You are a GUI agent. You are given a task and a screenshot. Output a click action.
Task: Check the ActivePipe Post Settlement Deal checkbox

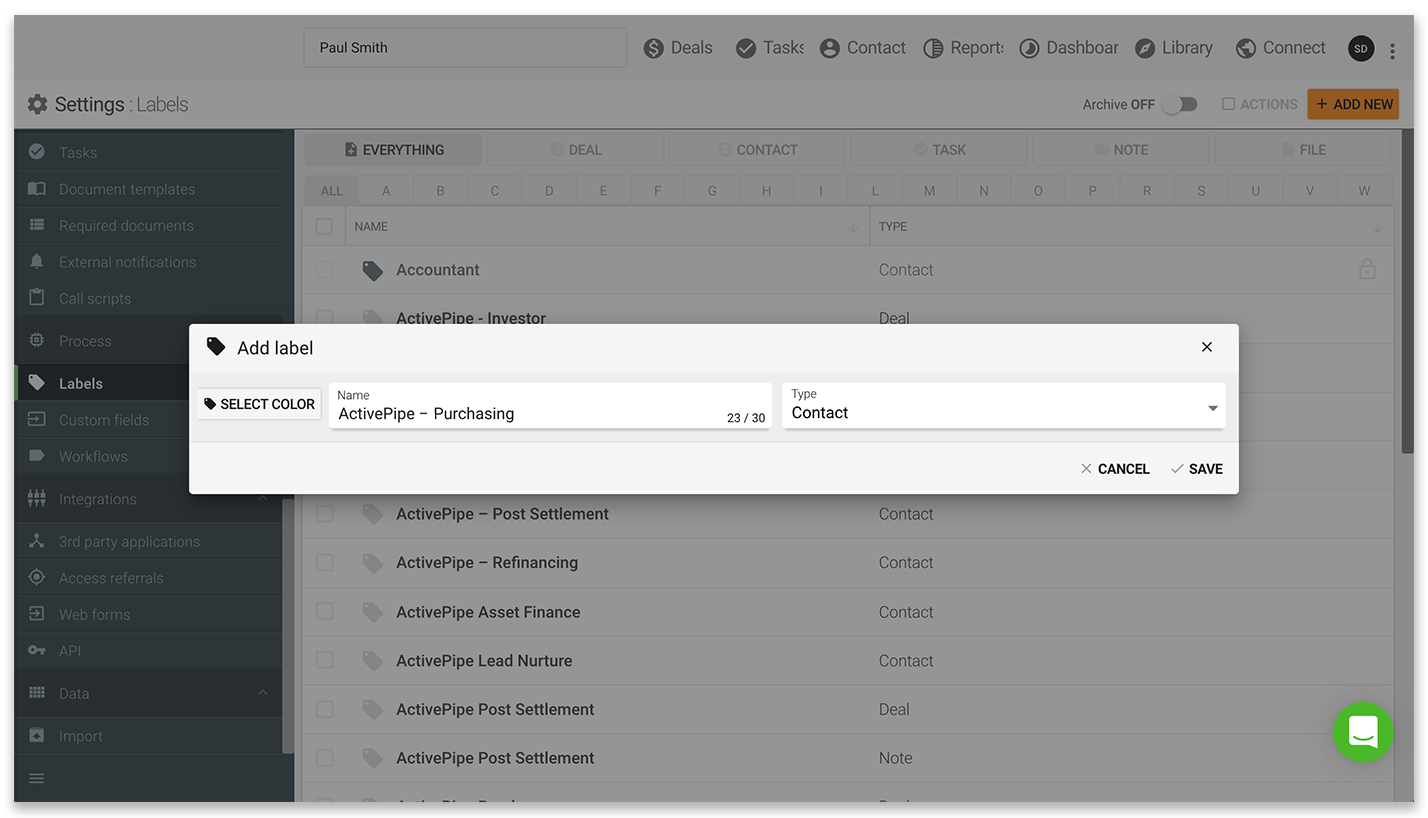tap(324, 710)
